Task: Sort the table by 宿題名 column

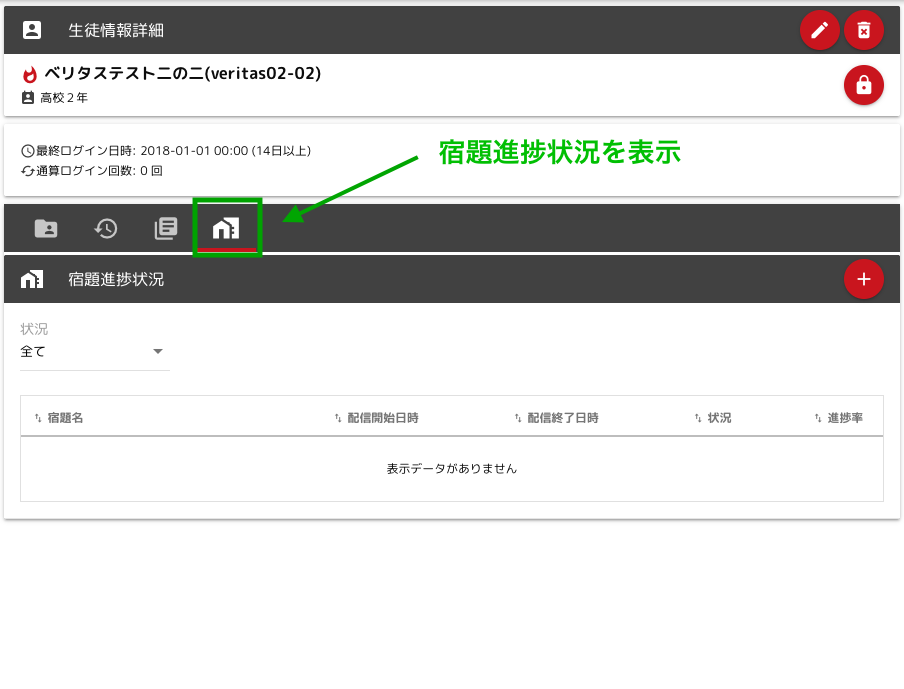Action: [x=64, y=418]
